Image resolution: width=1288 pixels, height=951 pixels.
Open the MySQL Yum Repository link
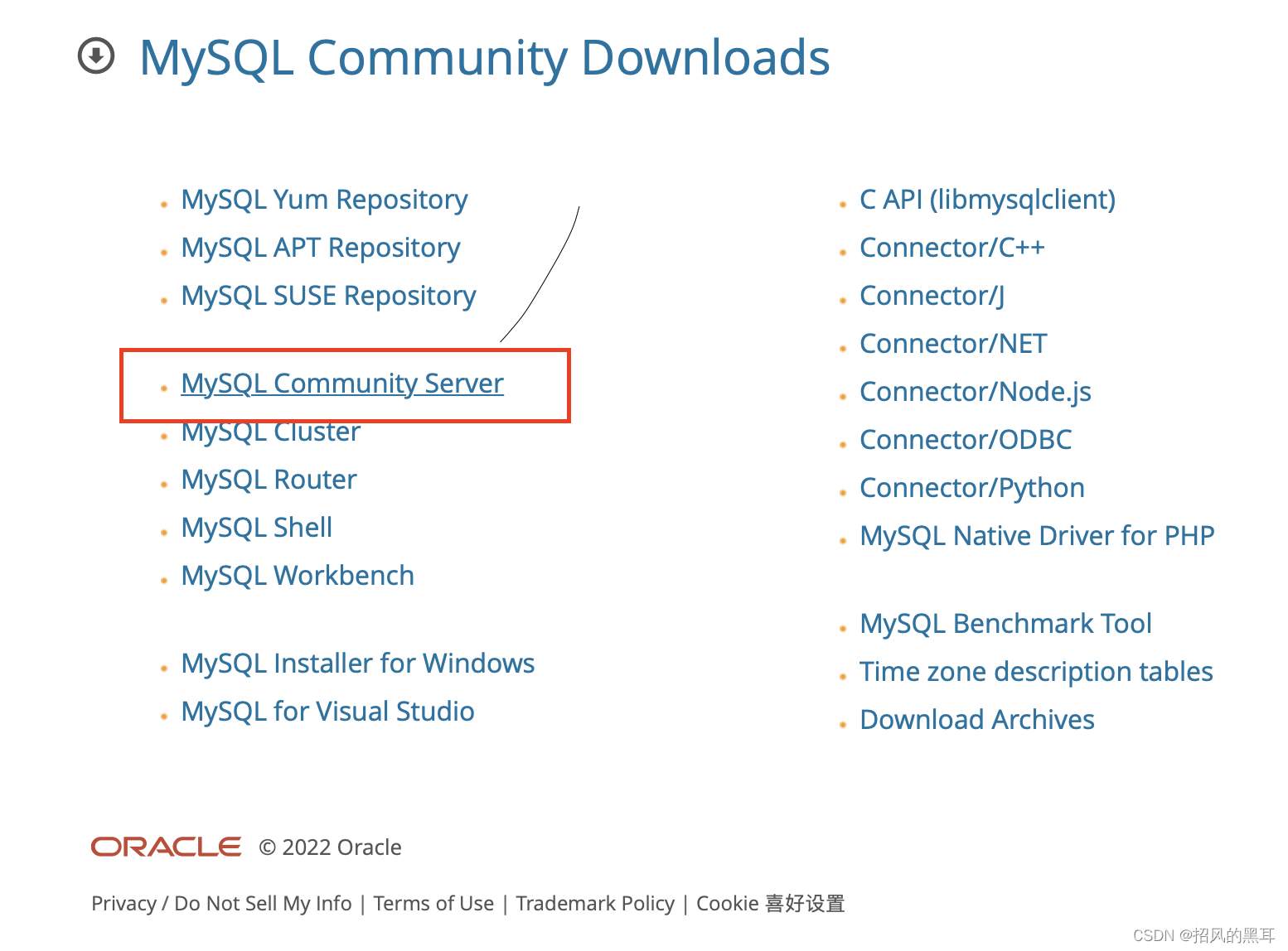(324, 200)
